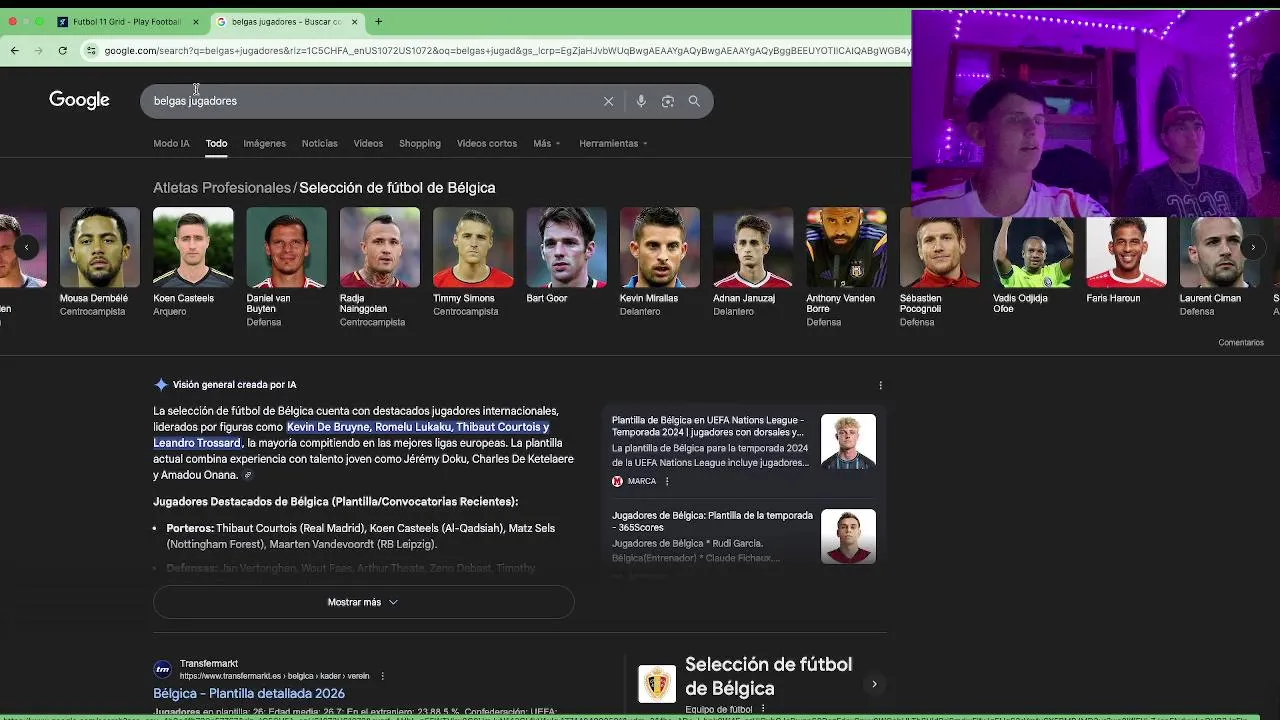1280x720 pixels.
Task: Switch to Futbol 11 Grid browser tab
Action: point(127,21)
